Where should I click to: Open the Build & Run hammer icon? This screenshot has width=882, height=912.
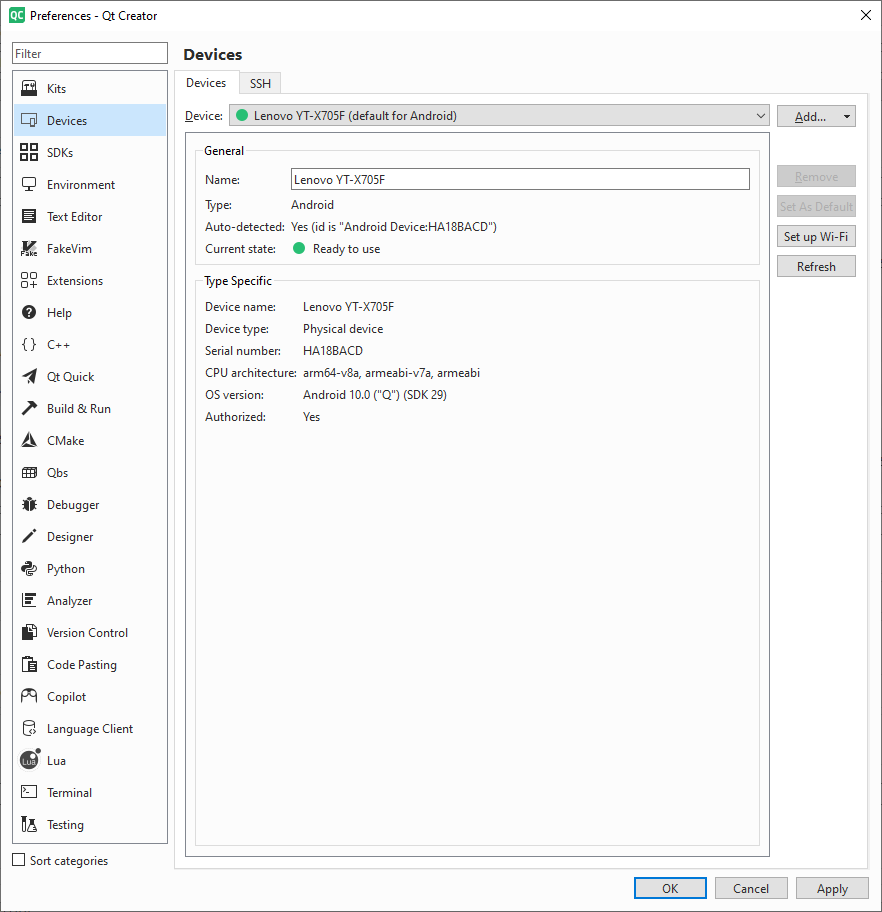tap(29, 408)
